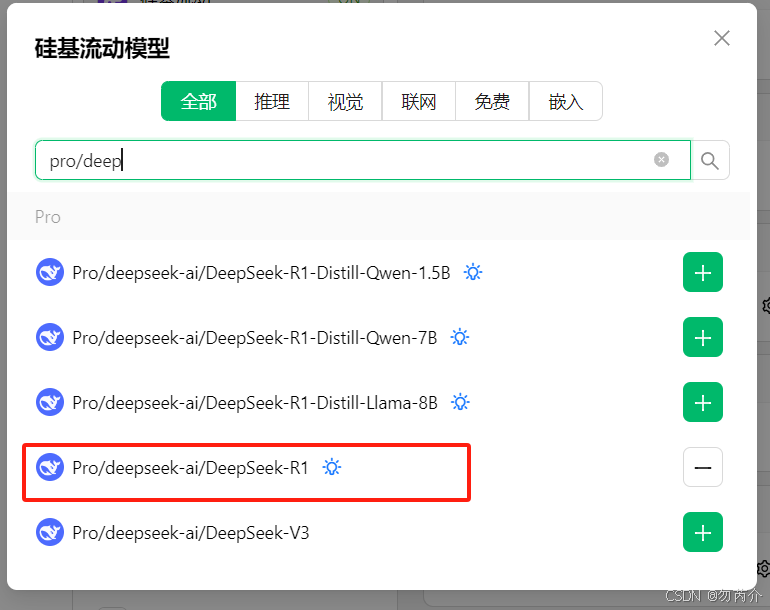This screenshot has height=610, width=770.
Task: Add the DeepSeek-R1-Distill-Llama-8B model
Action: pyautogui.click(x=703, y=402)
